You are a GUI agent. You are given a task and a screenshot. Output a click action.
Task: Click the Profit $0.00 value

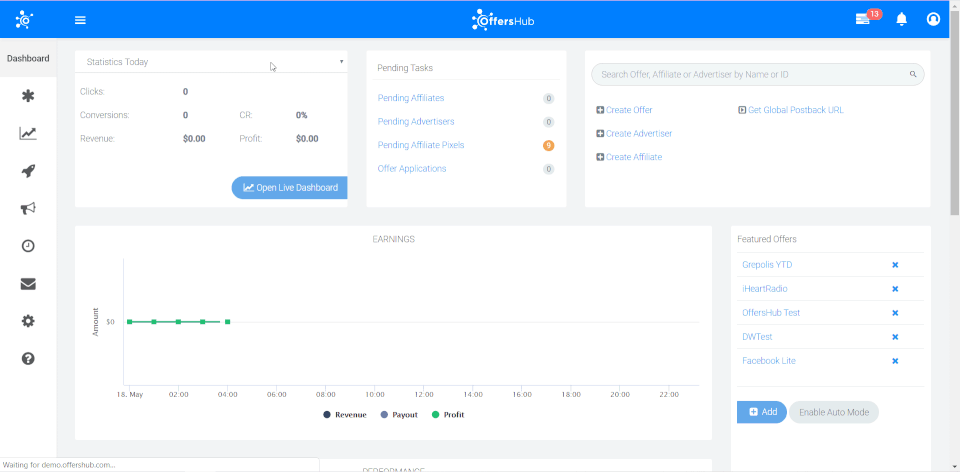click(307, 139)
